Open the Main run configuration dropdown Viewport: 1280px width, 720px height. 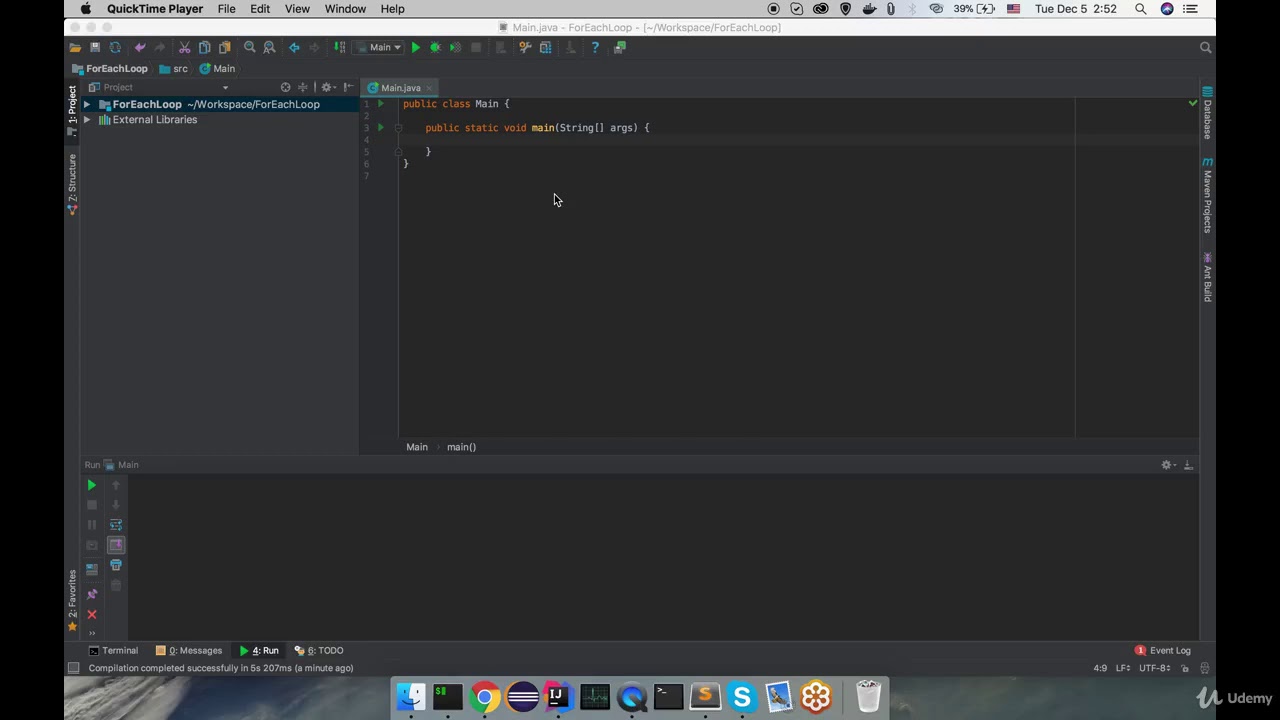coord(381,47)
